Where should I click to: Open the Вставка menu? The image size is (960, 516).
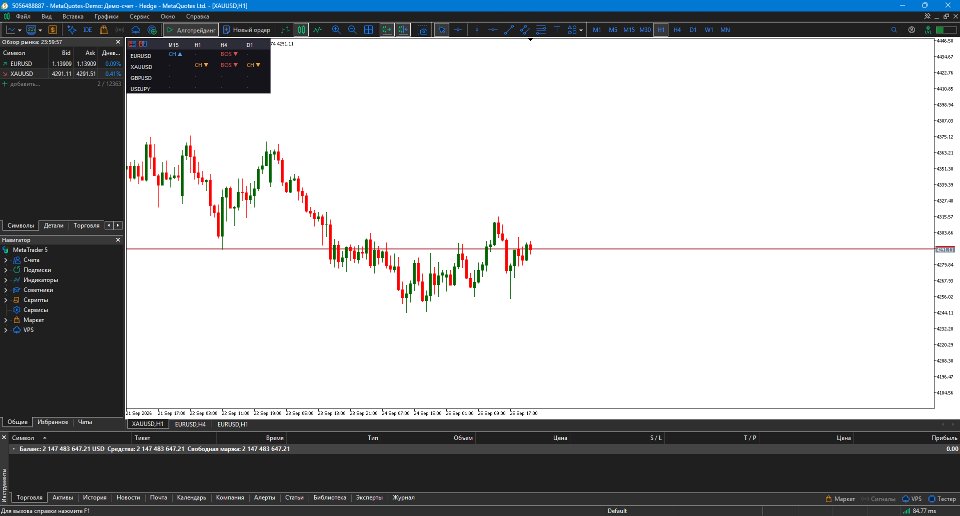pos(73,17)
